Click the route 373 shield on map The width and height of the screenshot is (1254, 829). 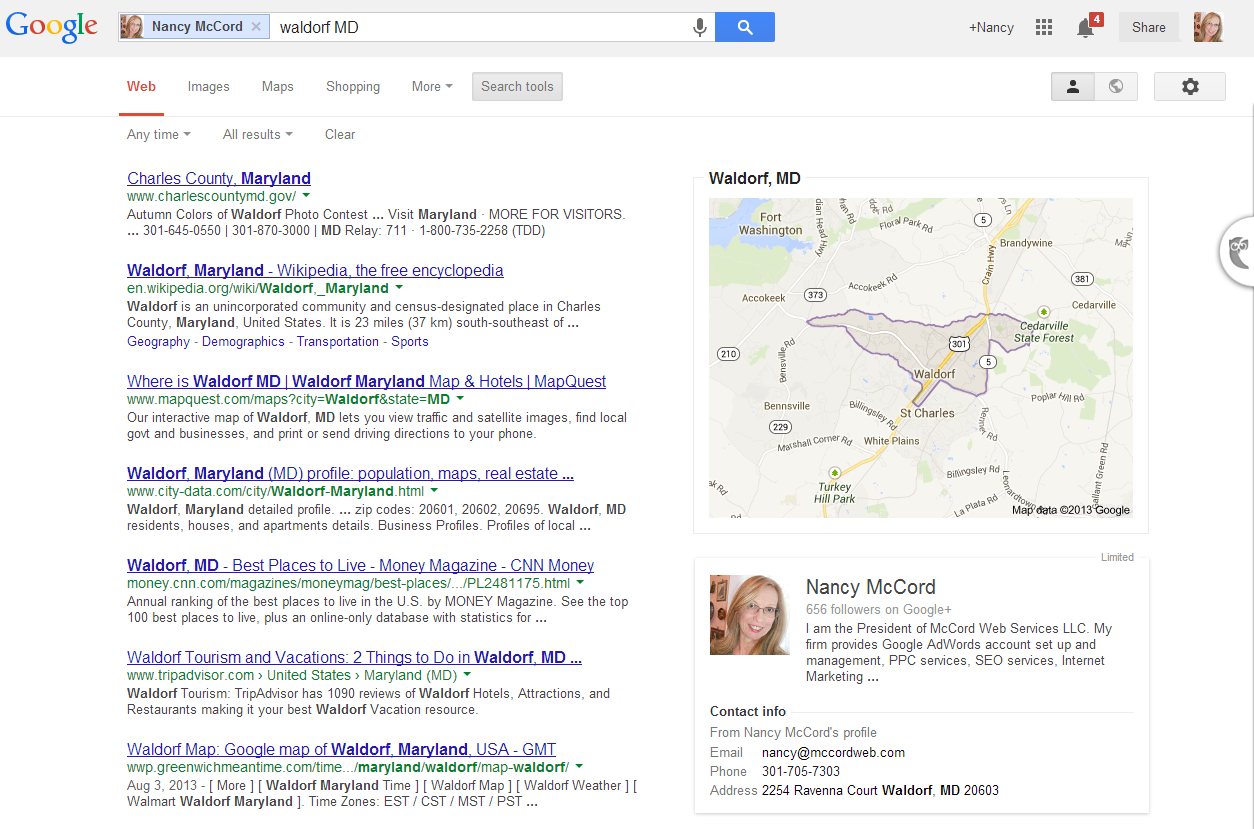[x=816, y=295]
